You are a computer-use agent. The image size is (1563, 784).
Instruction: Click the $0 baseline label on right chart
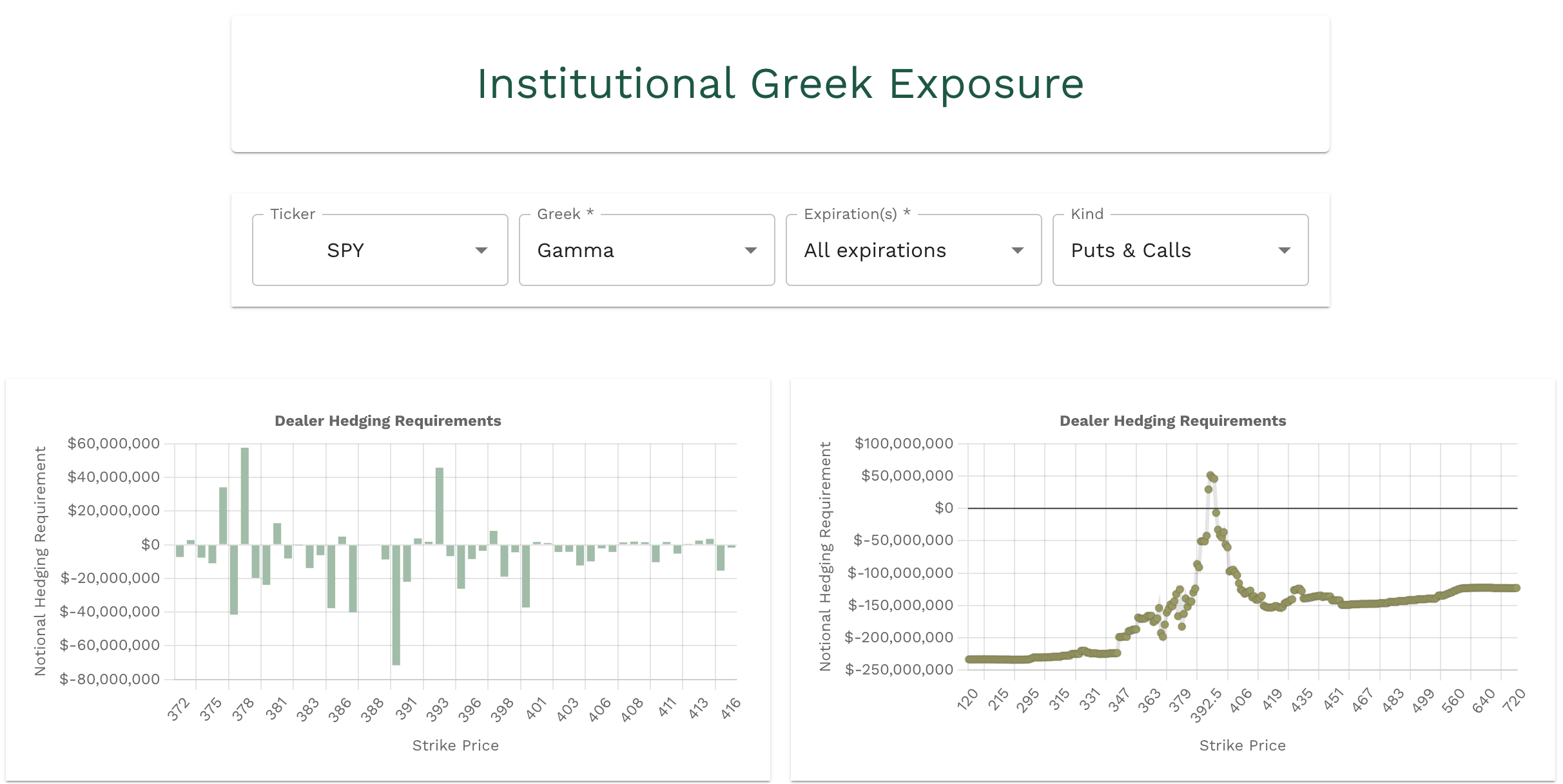coord(944,508)
